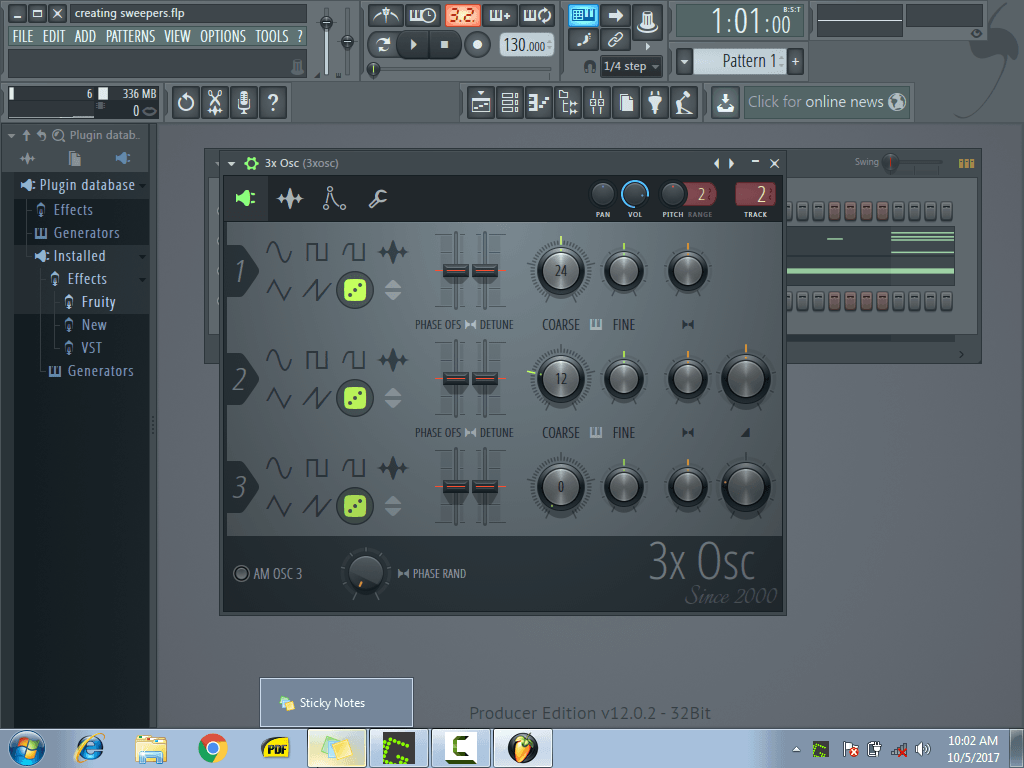
Task: Open the 3x Osc plugin settings tab icon
Action: pyautogui.click(x=246, y=198)
